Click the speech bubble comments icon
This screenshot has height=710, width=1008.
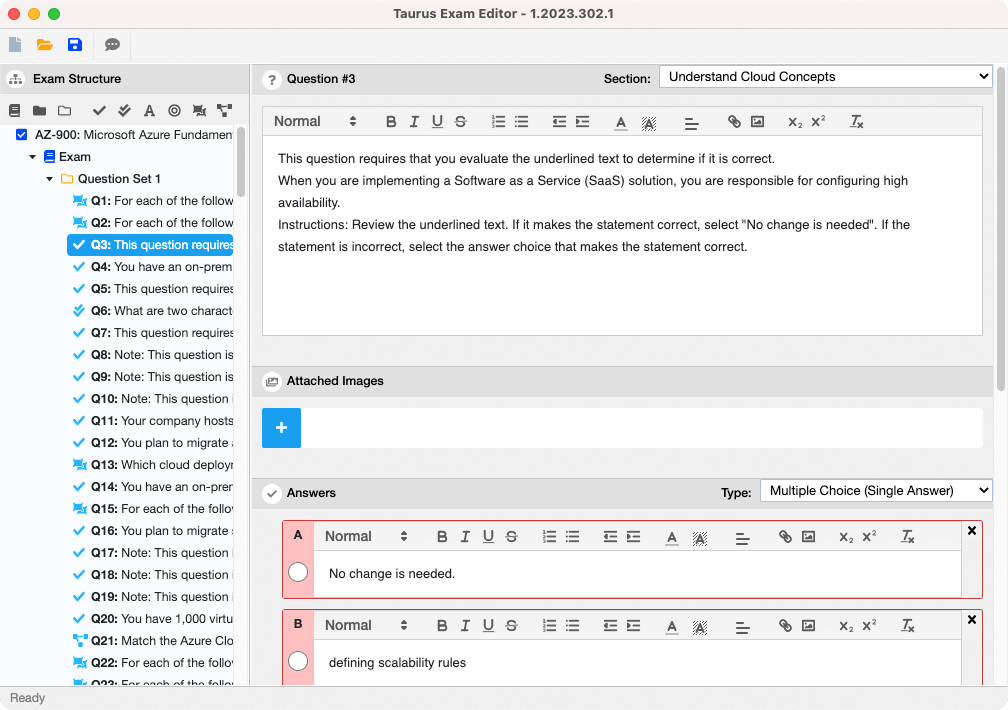112,45
